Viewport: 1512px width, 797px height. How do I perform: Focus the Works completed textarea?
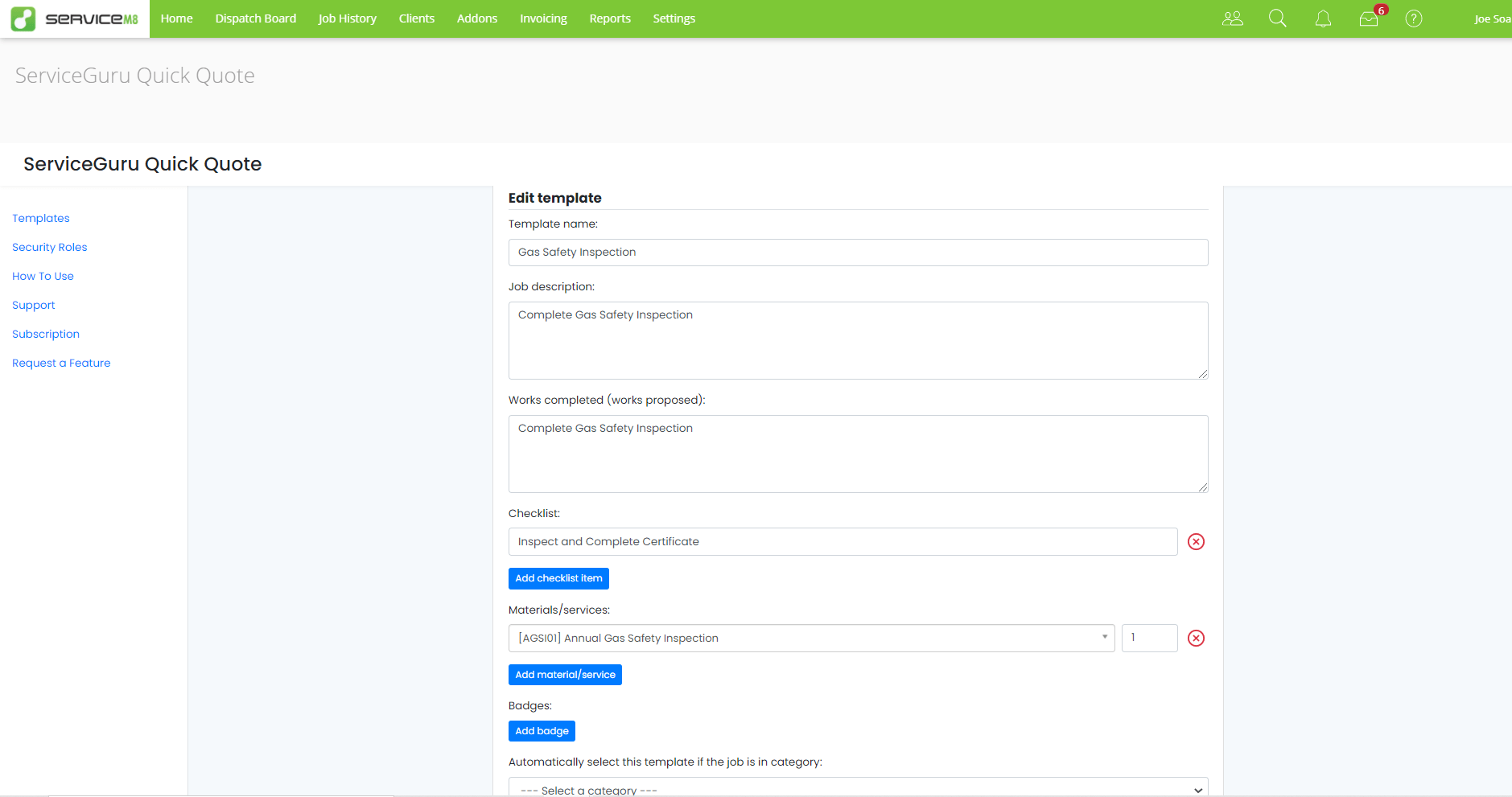[858, 454]
